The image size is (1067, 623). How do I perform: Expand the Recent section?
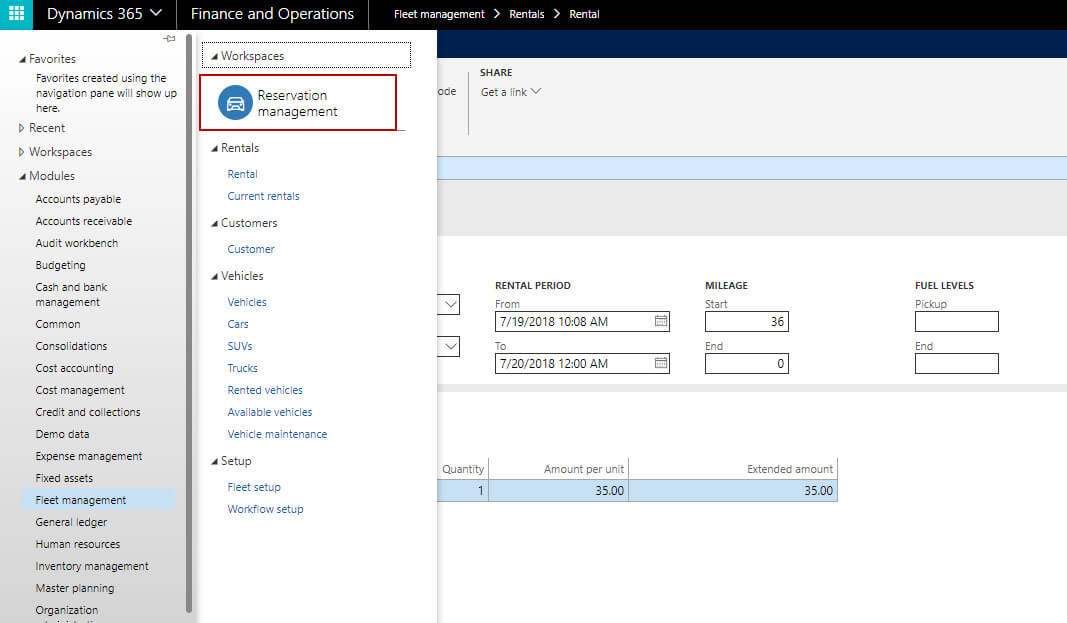[x=22, y=128]
